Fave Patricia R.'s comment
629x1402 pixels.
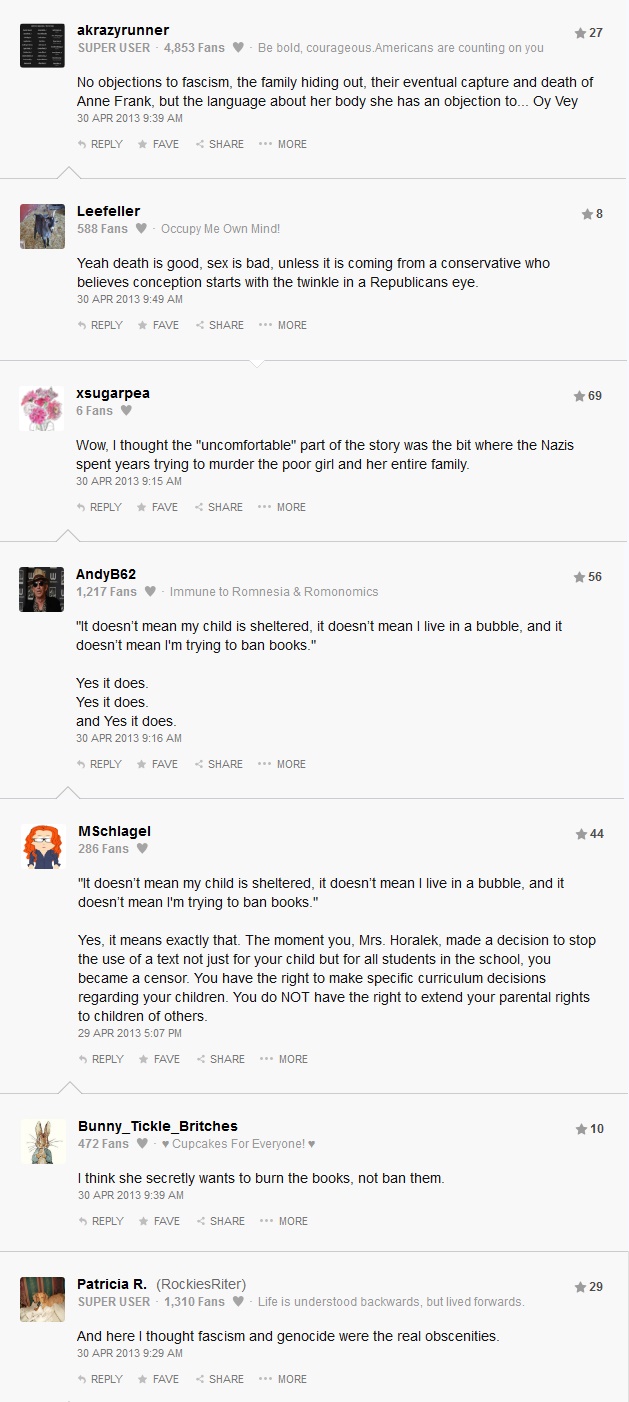159,1379
